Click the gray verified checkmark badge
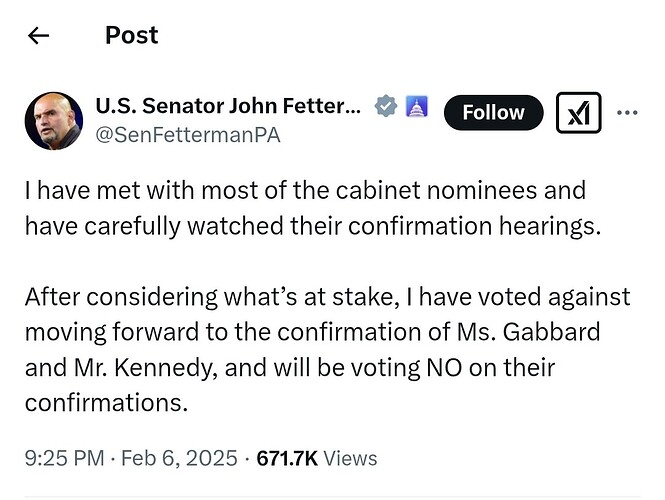This screenshot has width=665, height=500. click(386, 106)
